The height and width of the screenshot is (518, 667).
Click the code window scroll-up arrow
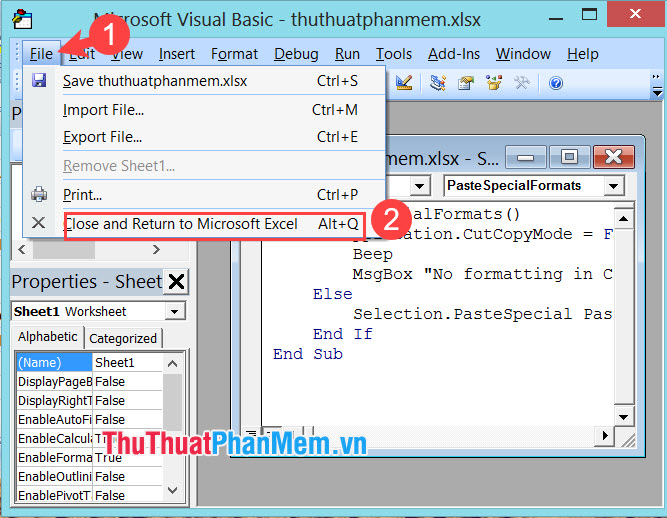point(624,219)
